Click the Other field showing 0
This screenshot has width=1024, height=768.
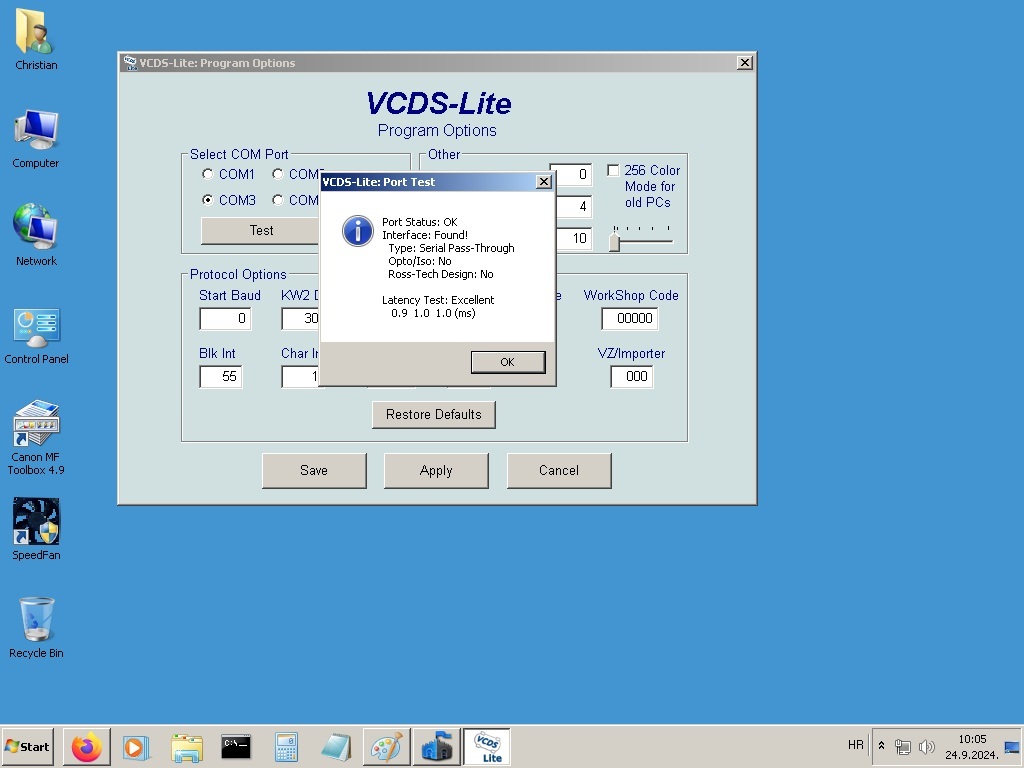574,174
